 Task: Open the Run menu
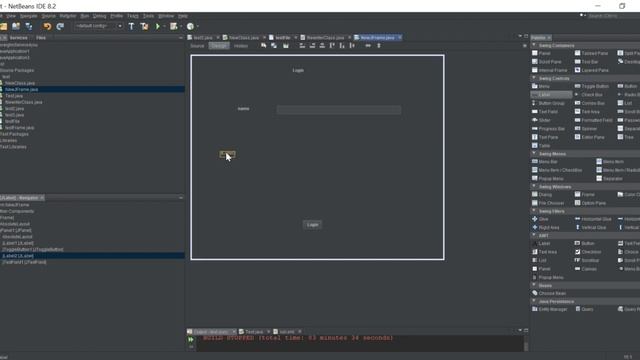(84, 16)
